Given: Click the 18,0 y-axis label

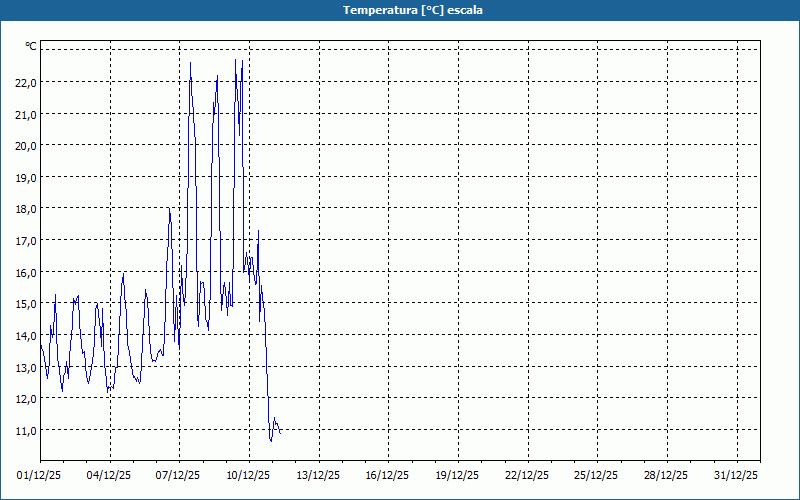Looking at the screenshot, I should (x=26, y=208).
